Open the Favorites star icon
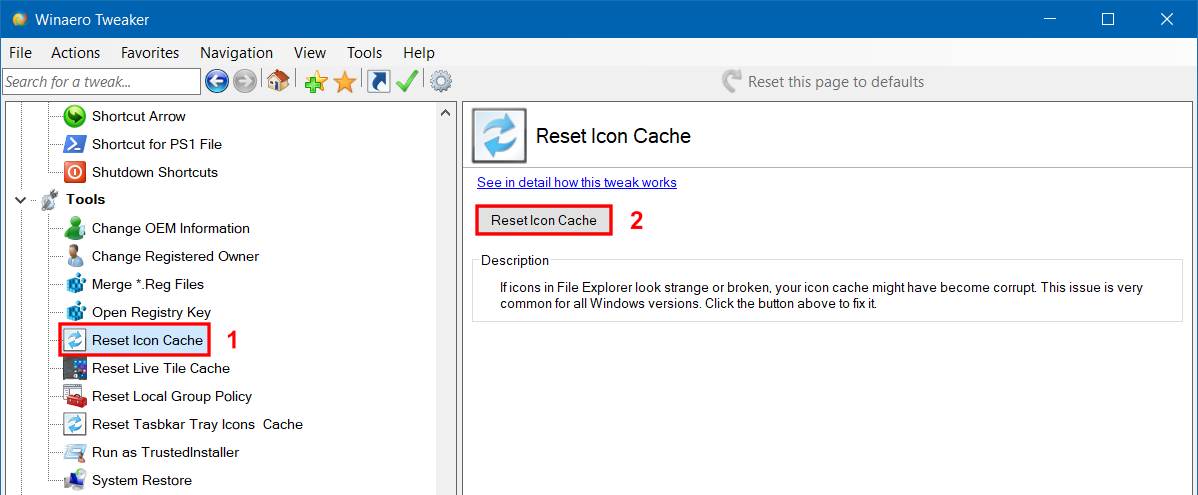 (x=345, y=82)
